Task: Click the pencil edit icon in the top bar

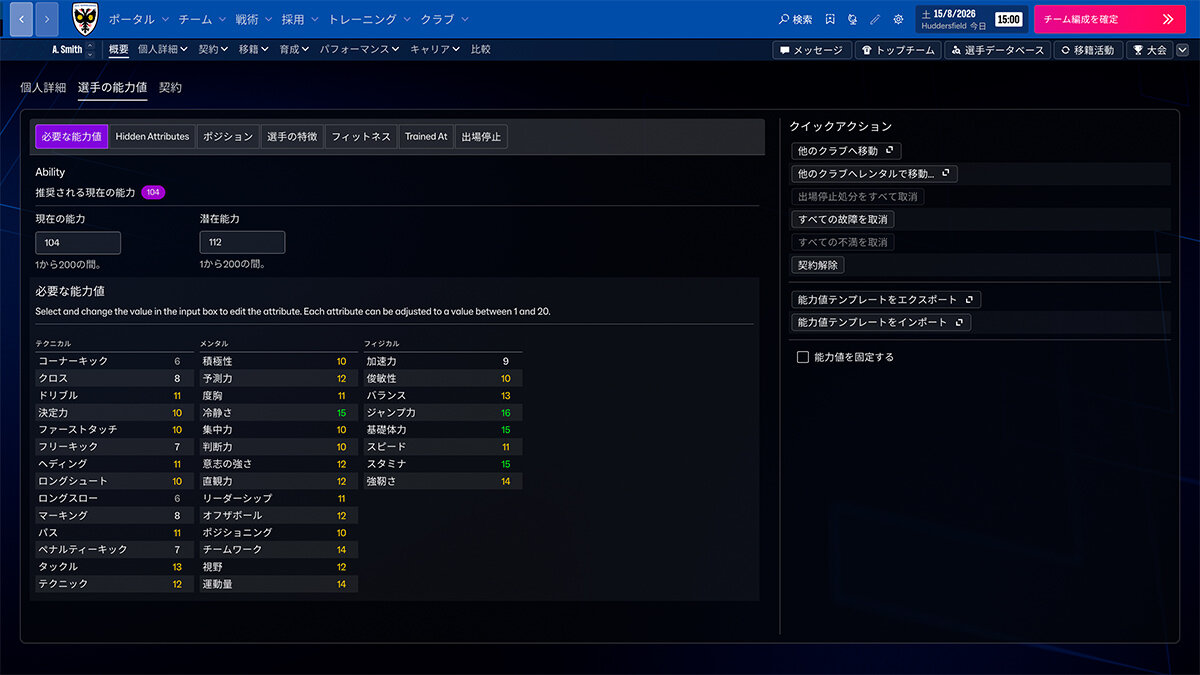Action: click(875, 19)
